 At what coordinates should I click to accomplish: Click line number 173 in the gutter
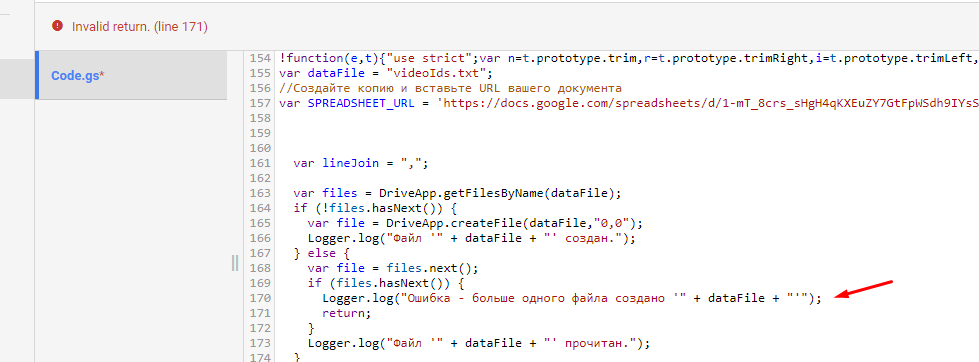coord(259,343)
